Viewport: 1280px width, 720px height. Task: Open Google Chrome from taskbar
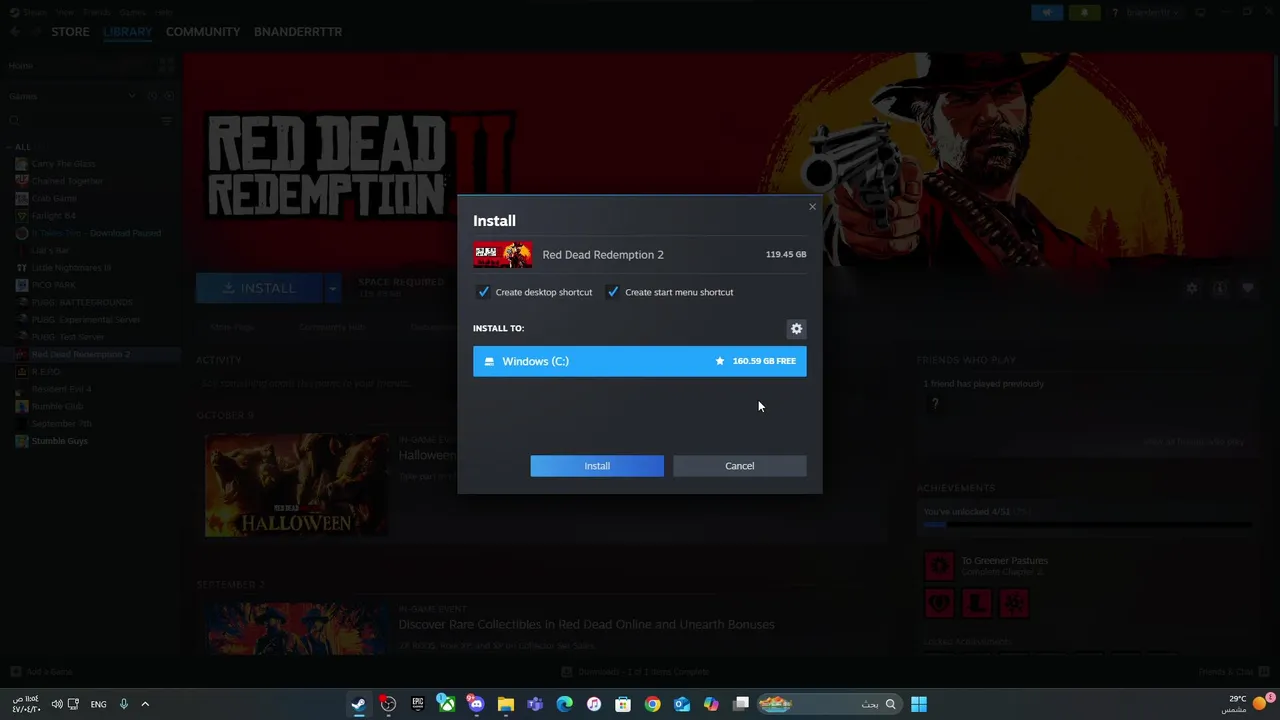tap(652, 704)
